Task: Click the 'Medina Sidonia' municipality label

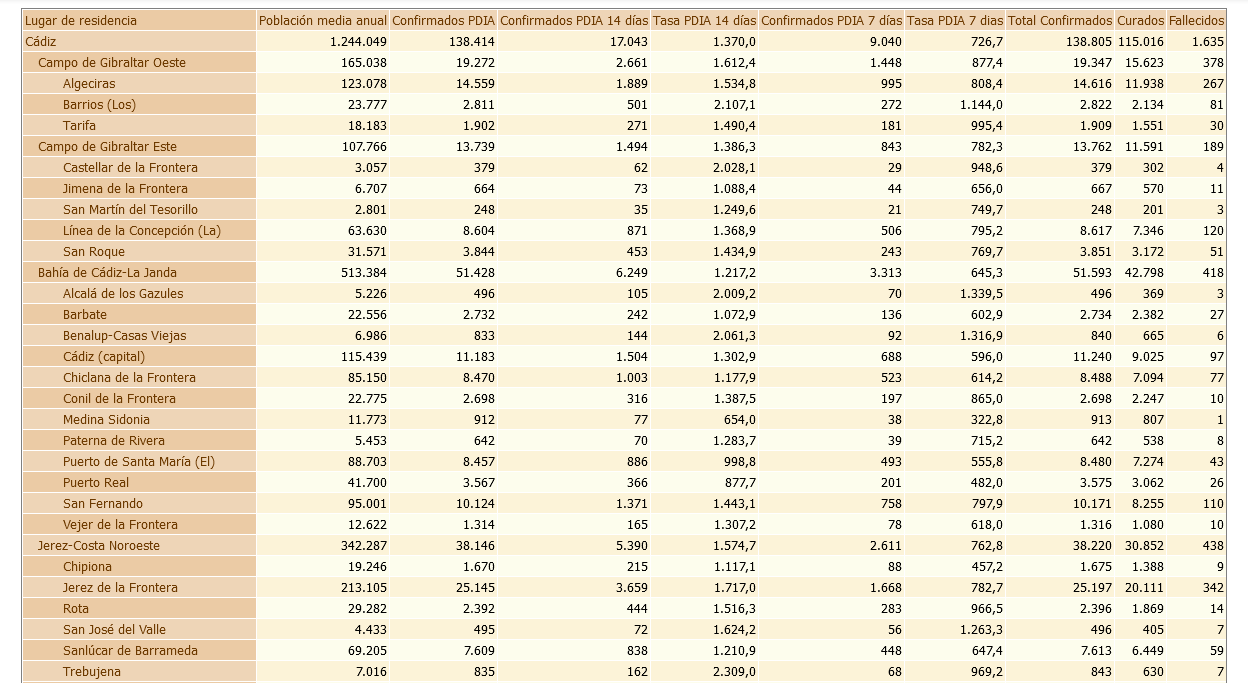Action: (x=106, y=420)
